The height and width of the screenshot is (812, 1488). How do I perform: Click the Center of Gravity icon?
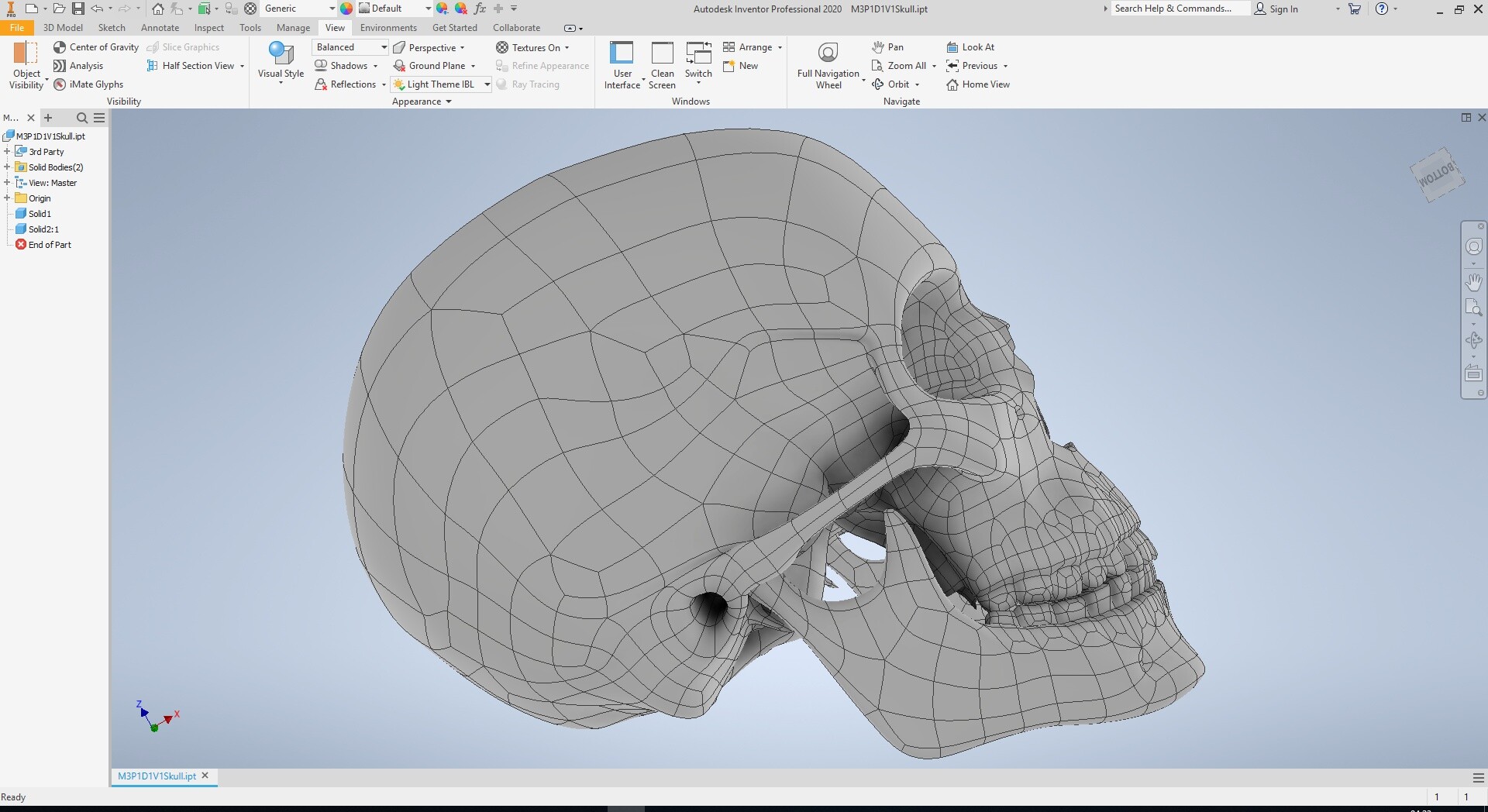[x=60, y=47]
